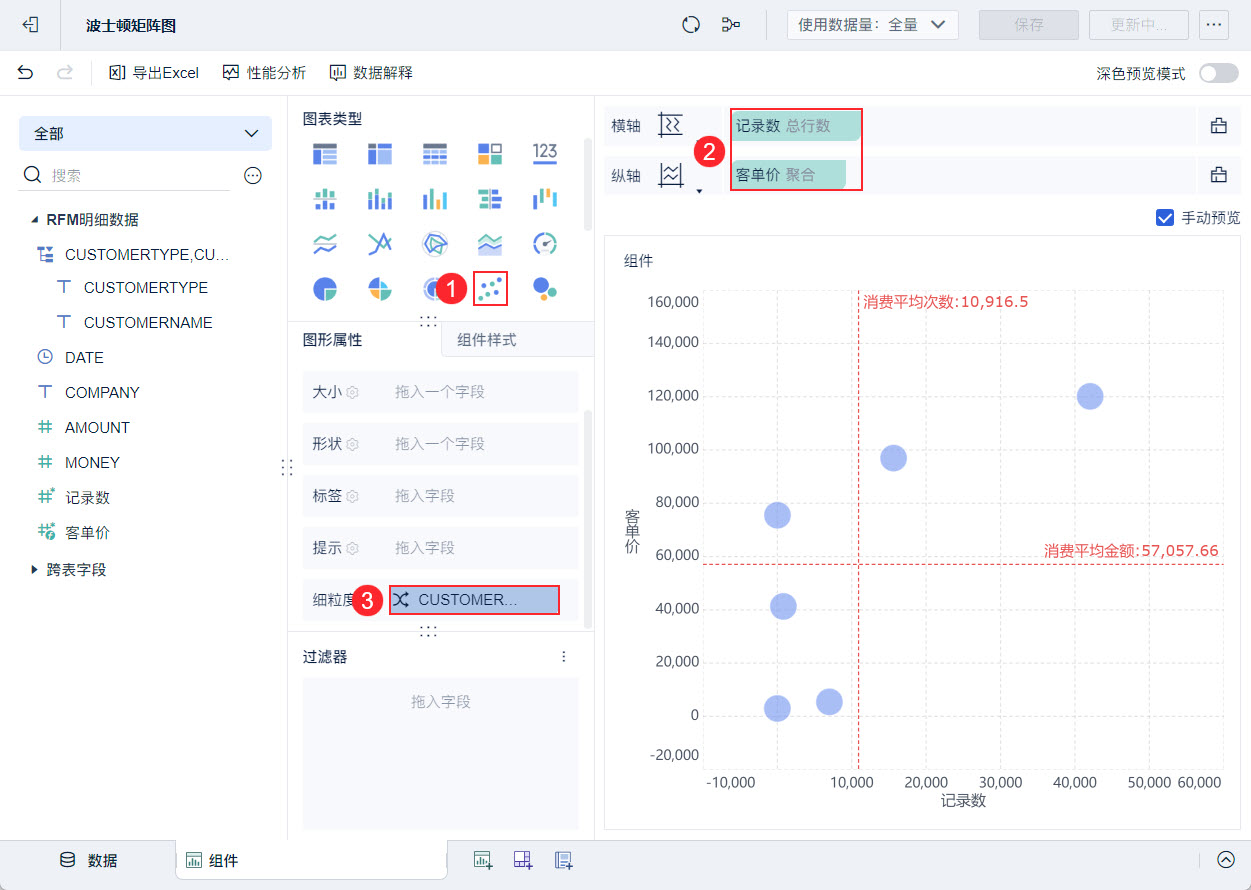Screen dimensions: 1251x890
Task: Open the 客单价 聚合 field pill in 纵轴
Action: pos(788,175)
